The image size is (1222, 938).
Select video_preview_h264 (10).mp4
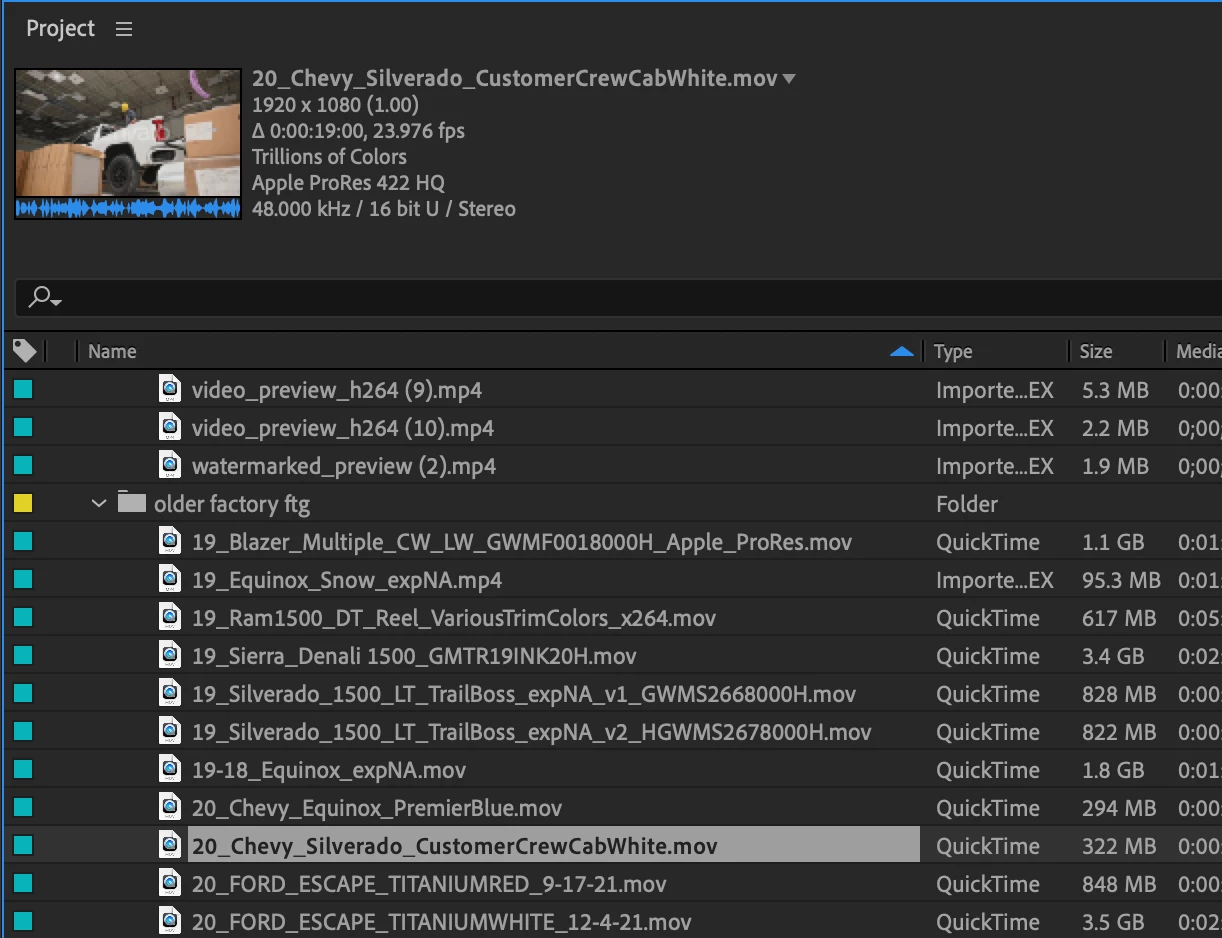343,428
